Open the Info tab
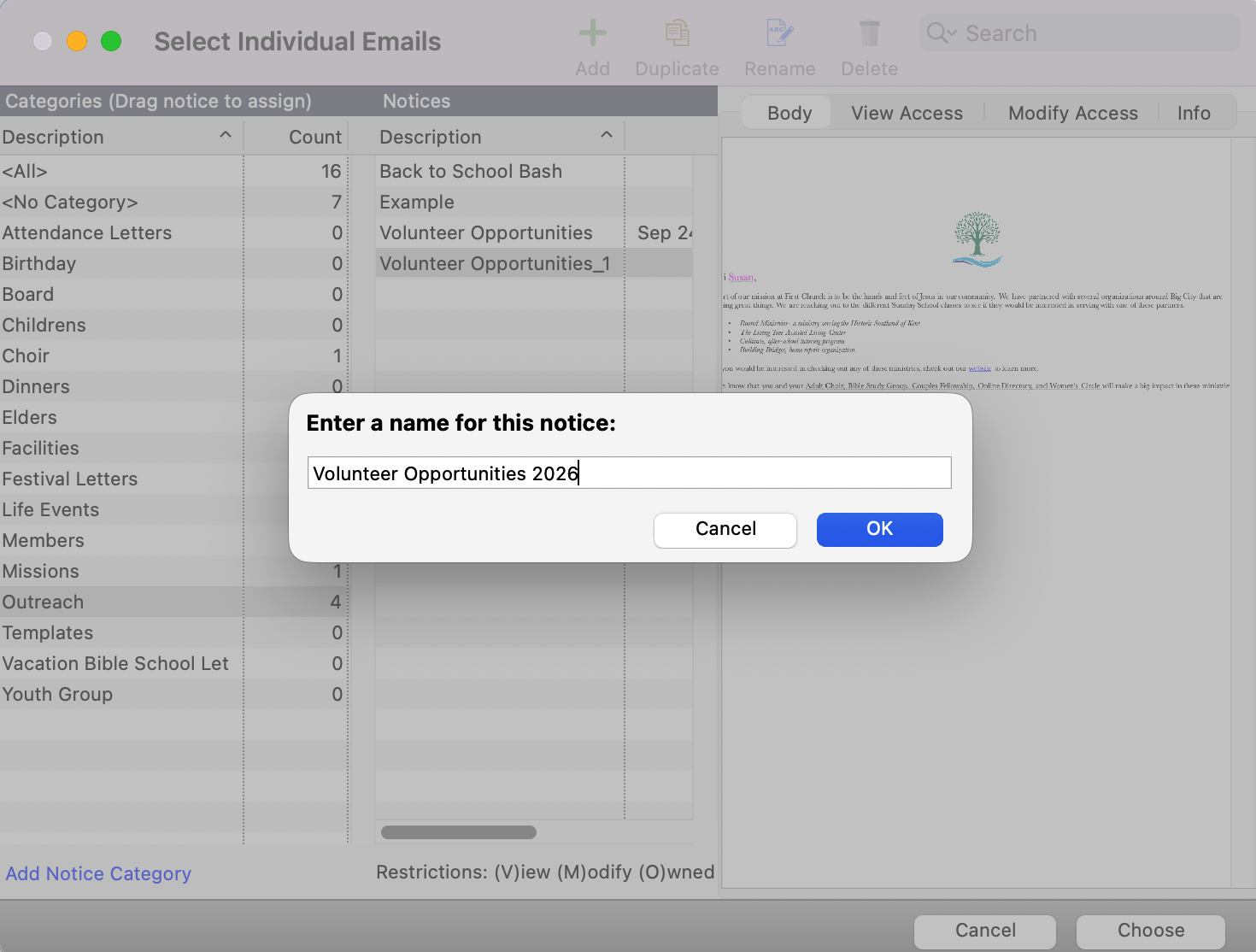Screen dimensions: 1256x952 click(x=1194, y=113)
